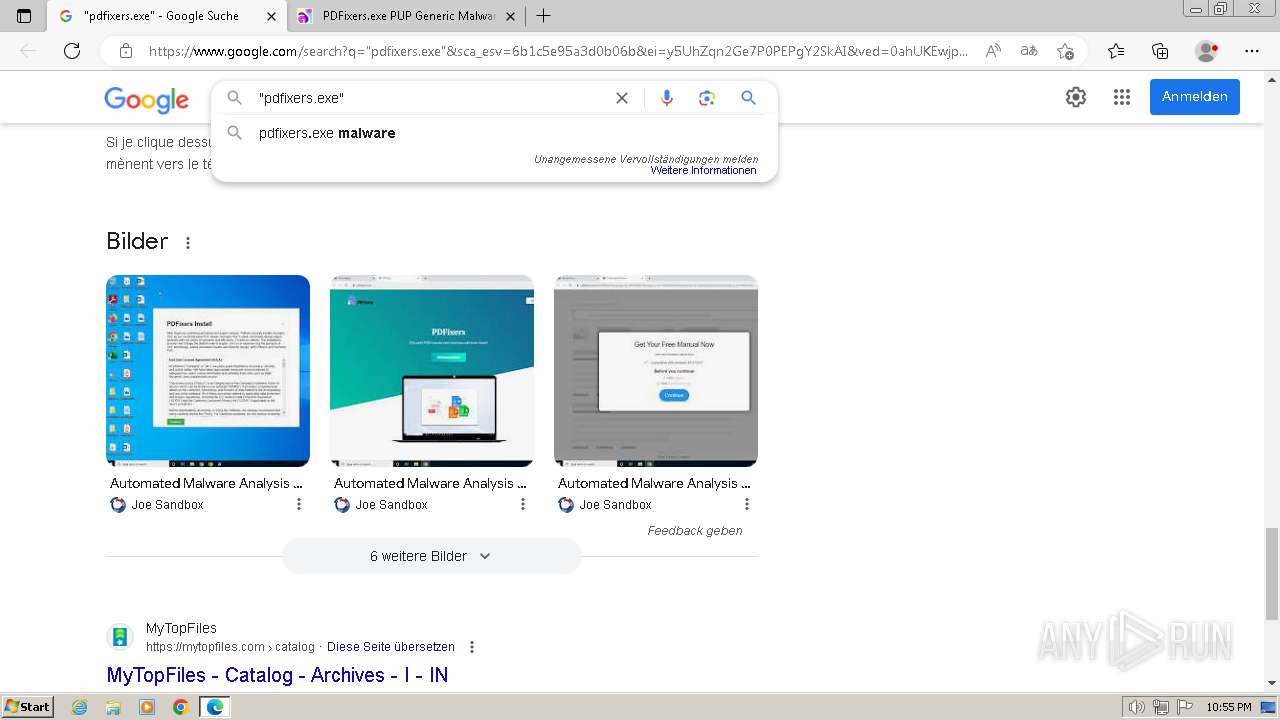Open the volume icon in system tray
Image resolution: width=1280 pixels, height=720 pixels.
pyautogui.click(x=1137, y=707)
